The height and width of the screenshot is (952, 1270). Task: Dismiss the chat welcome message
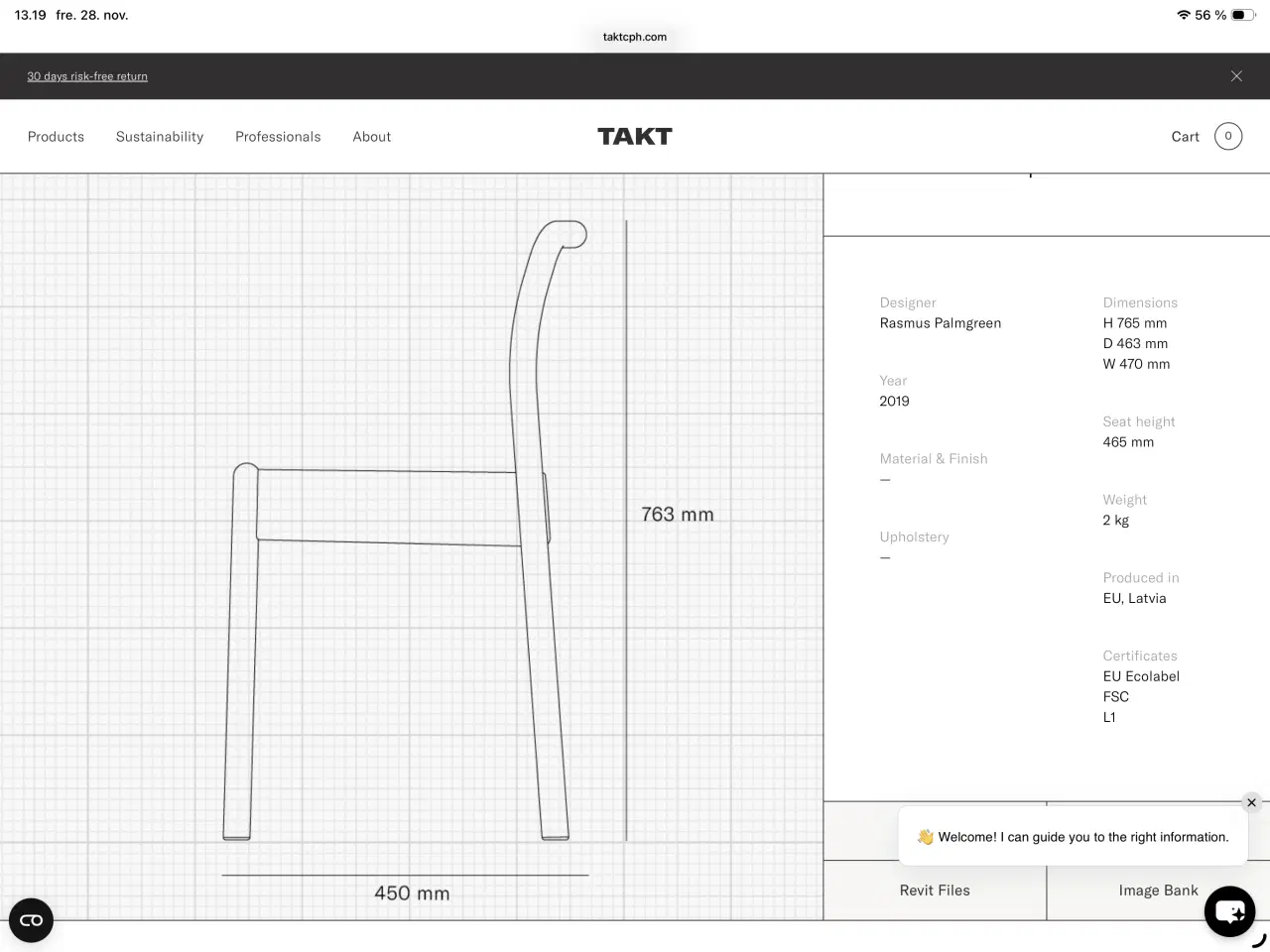pos(1251,802)
